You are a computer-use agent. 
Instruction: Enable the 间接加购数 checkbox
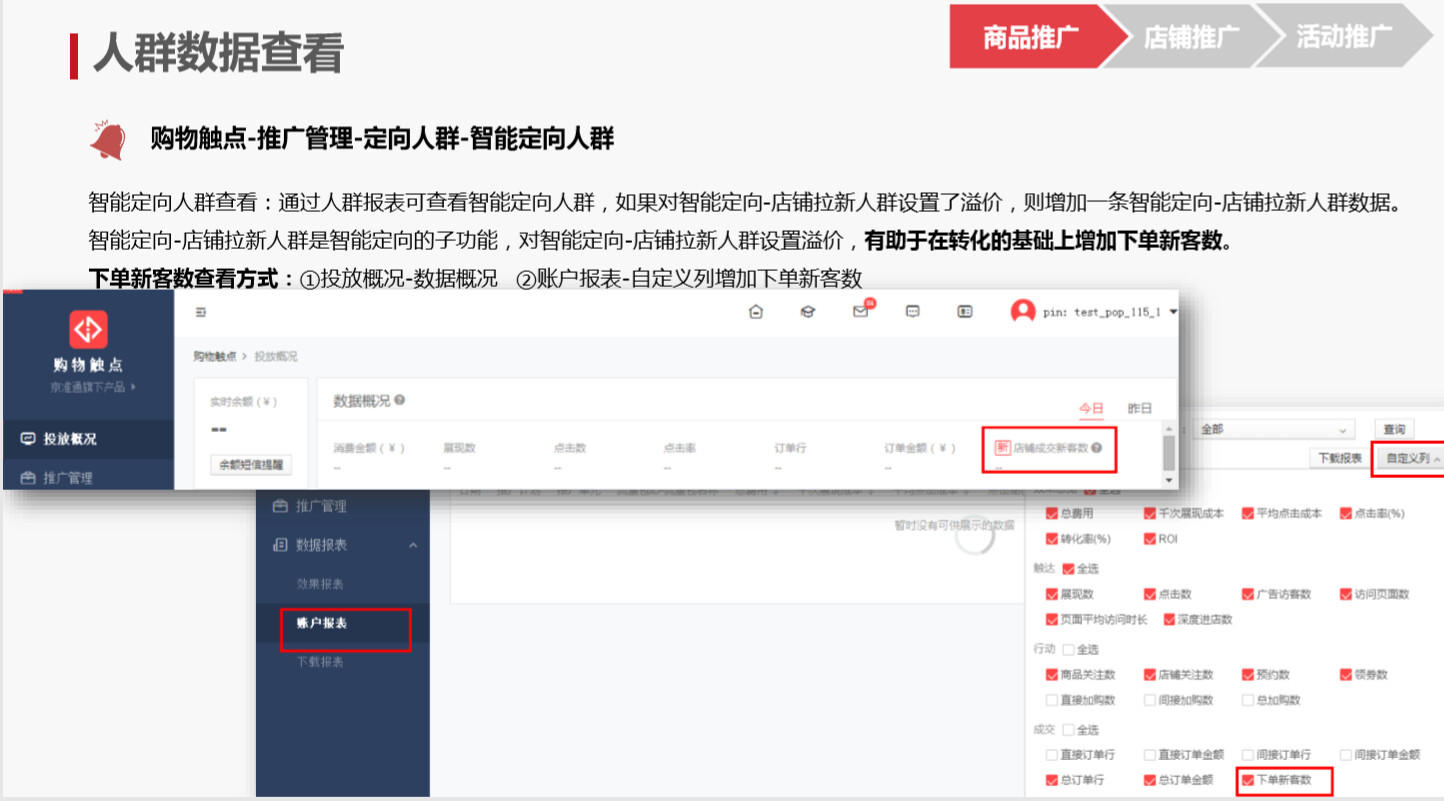pyautogui.click(x=1150, y=700)
